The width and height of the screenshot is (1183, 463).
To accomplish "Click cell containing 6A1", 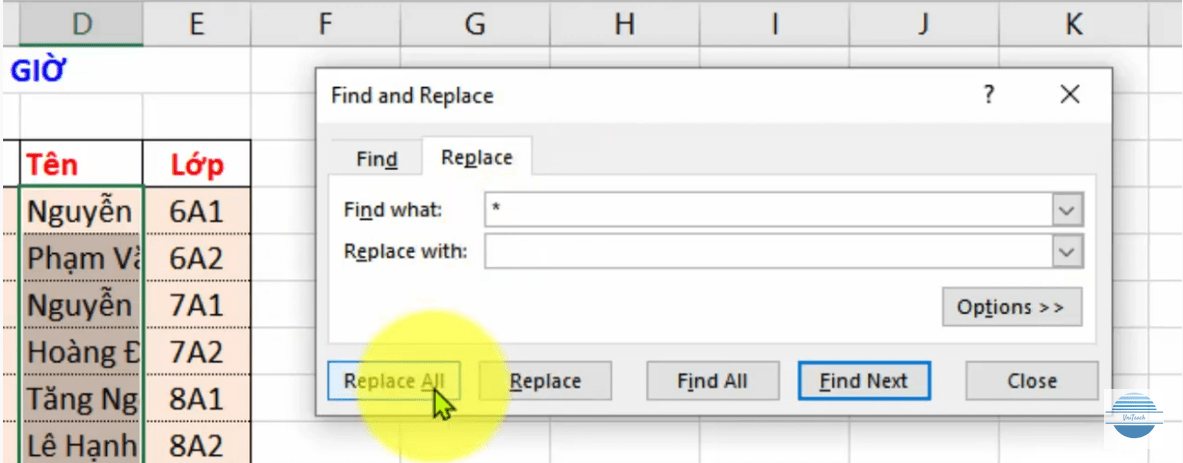I will 197,213.
